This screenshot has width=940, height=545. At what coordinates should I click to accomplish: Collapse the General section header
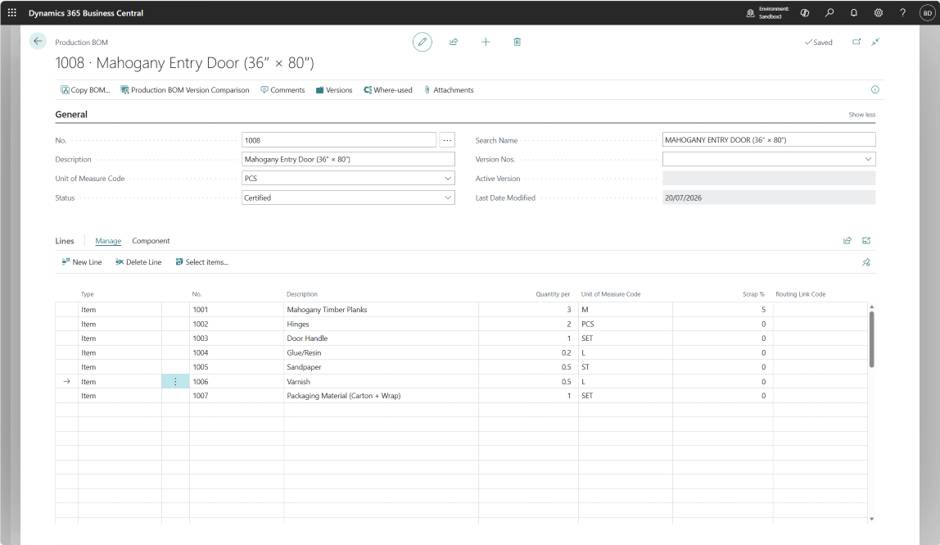pos(71,115)
